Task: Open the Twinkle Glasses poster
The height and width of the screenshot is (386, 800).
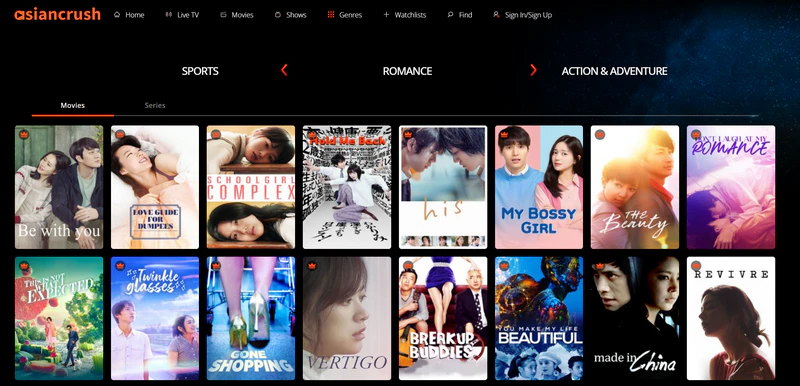Action: [x=155, y=318]
